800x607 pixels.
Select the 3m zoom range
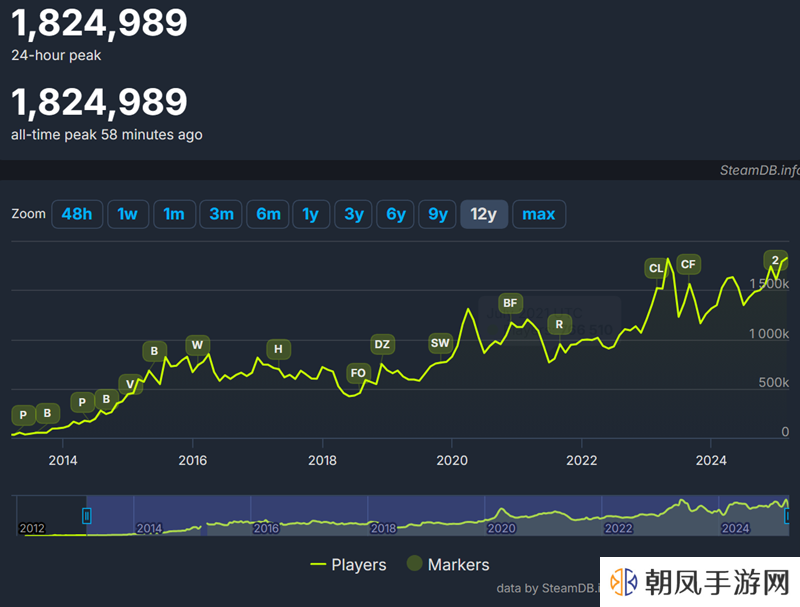click(221, 214)
